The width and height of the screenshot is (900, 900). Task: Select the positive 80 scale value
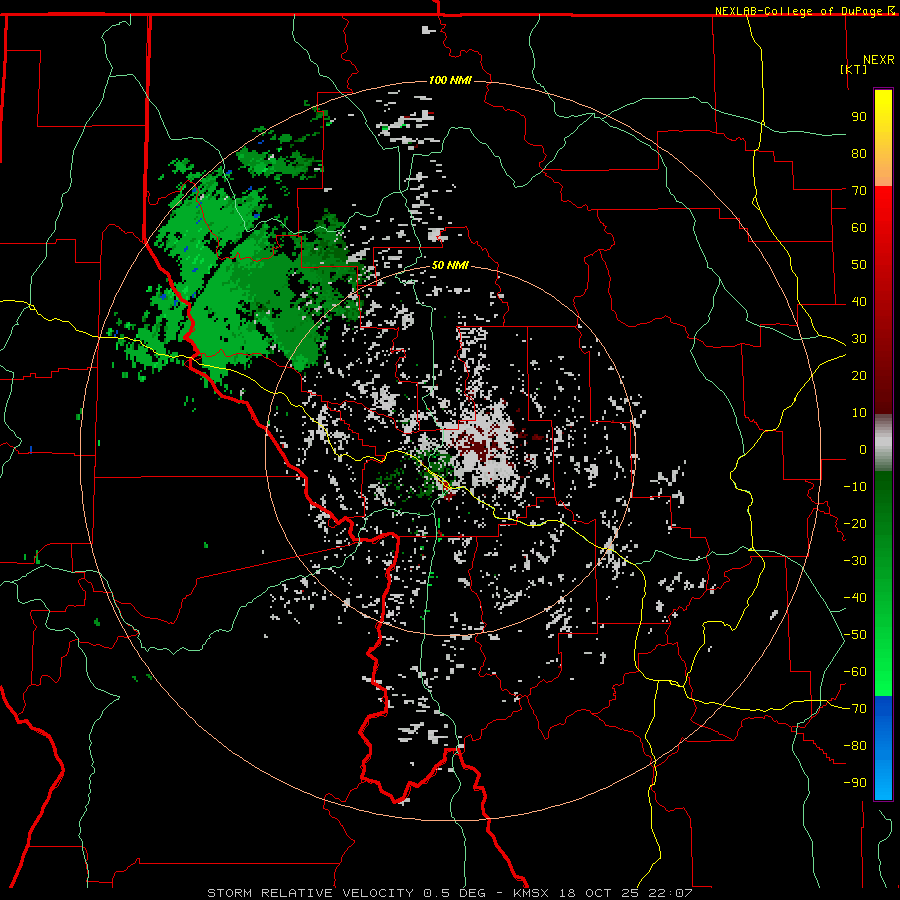(x=859, y=153)
